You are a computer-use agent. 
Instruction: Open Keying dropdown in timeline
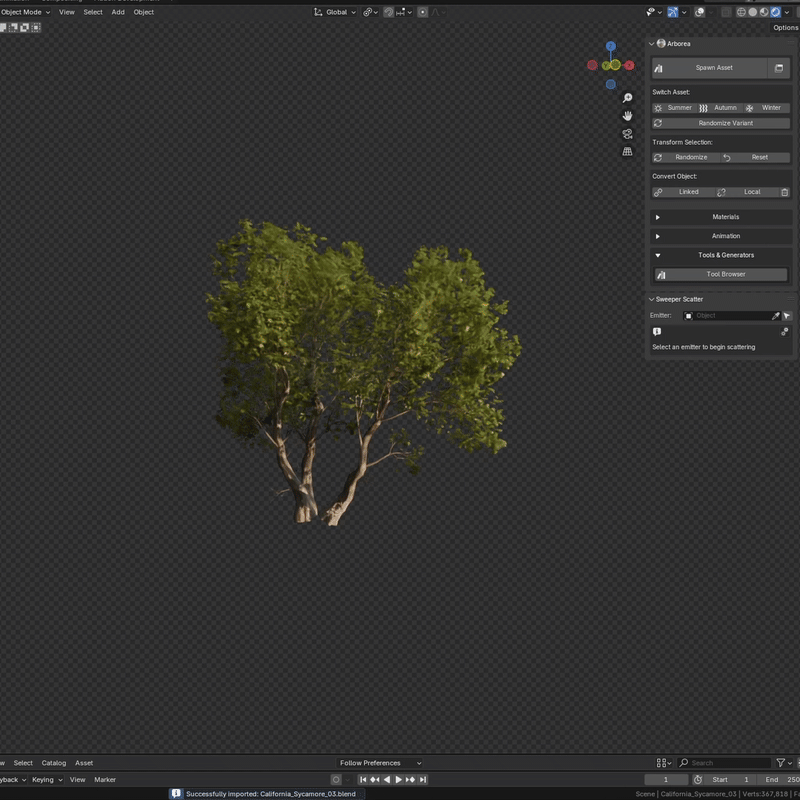(x=47, y=780)
